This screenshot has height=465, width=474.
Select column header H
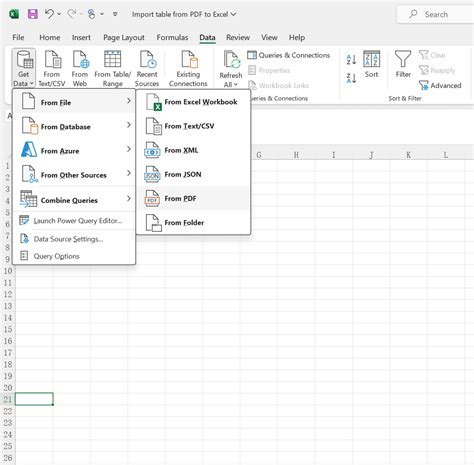[x=296, y=155]
